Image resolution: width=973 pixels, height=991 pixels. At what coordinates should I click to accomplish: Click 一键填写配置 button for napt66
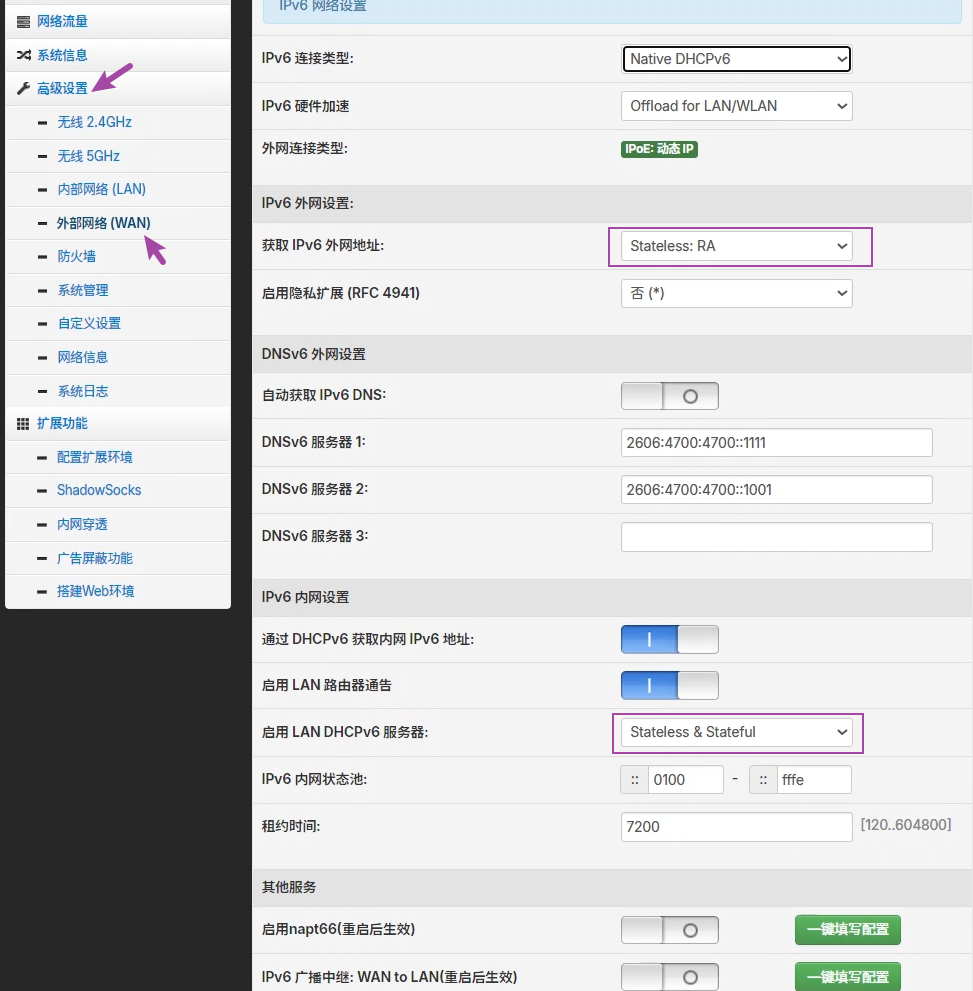point(847,930)
